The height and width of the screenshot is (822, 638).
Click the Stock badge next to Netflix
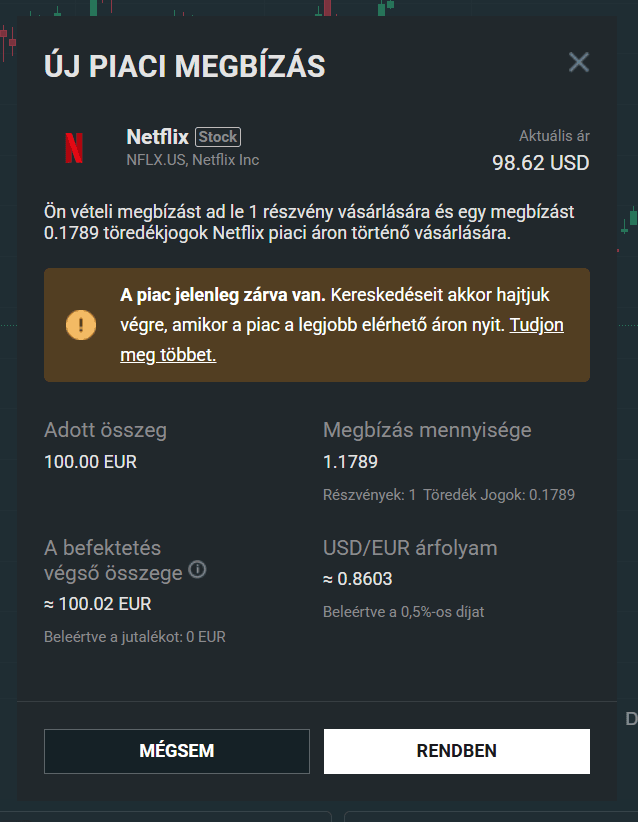pos(218,137)
